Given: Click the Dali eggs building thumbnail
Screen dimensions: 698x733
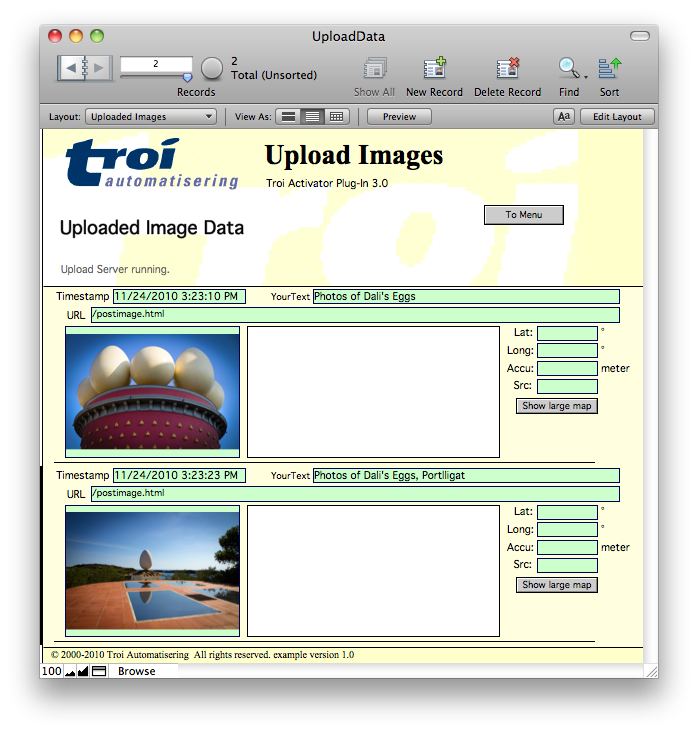Looking at the screenshot, I should (152, 392).
